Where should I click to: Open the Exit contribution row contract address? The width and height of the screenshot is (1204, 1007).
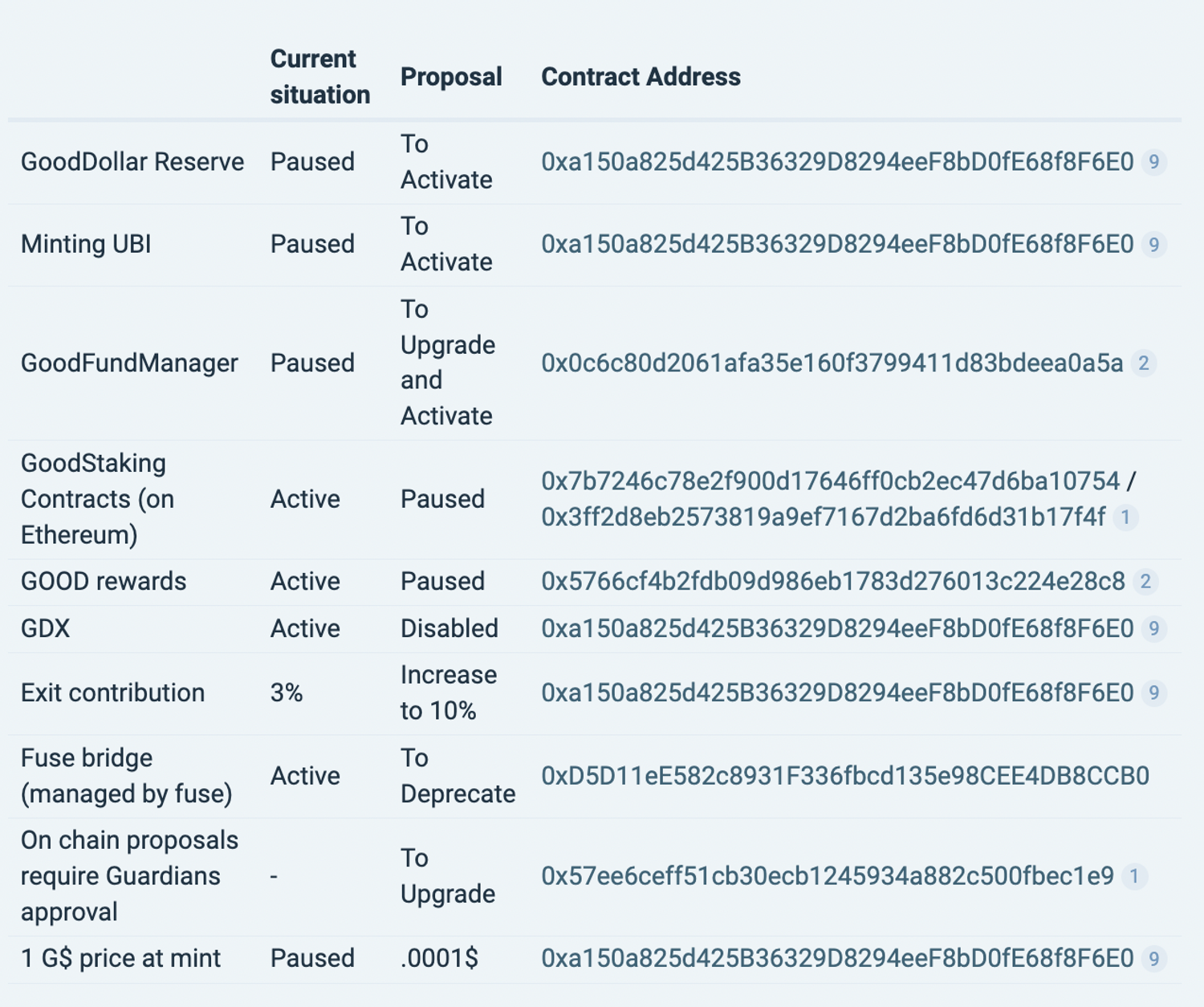[837, 693]
